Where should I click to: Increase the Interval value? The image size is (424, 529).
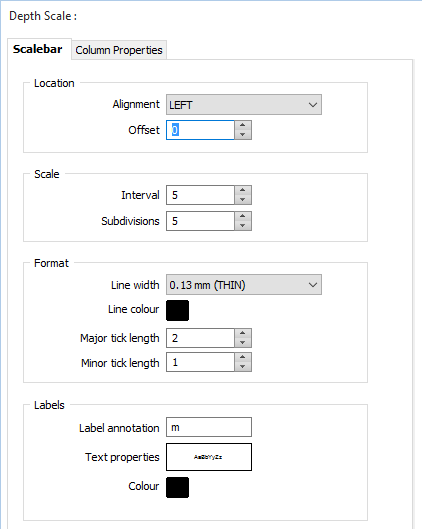pyautogui.click(x=243, y=190)
